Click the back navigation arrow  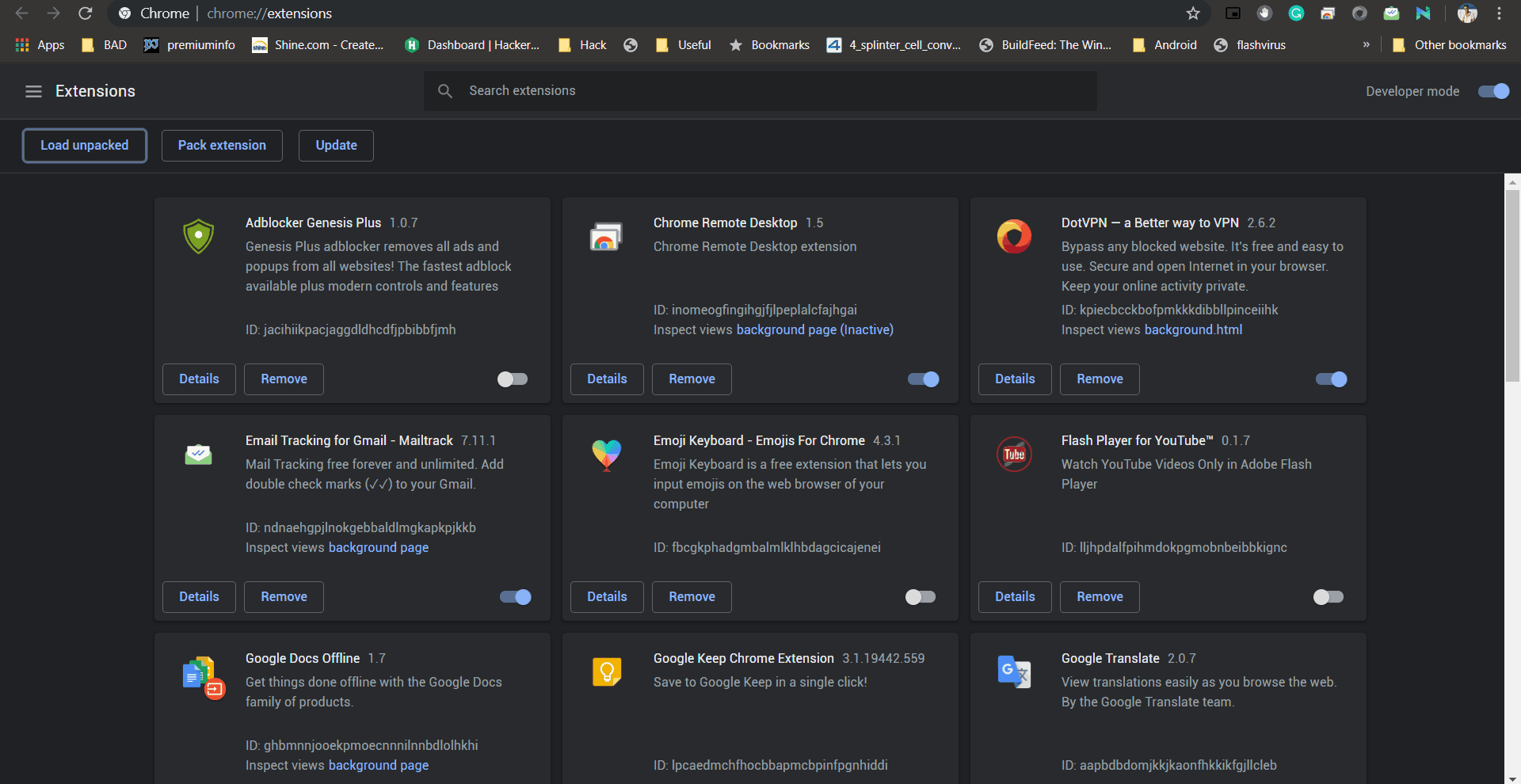point(21,13)
